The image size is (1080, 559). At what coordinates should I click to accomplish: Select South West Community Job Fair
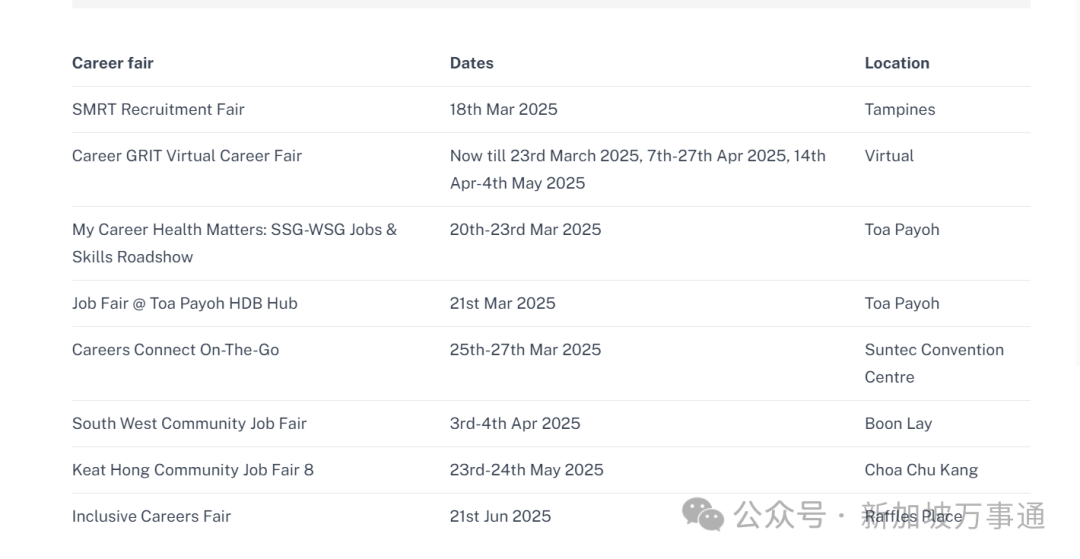[x=189, y=423]
